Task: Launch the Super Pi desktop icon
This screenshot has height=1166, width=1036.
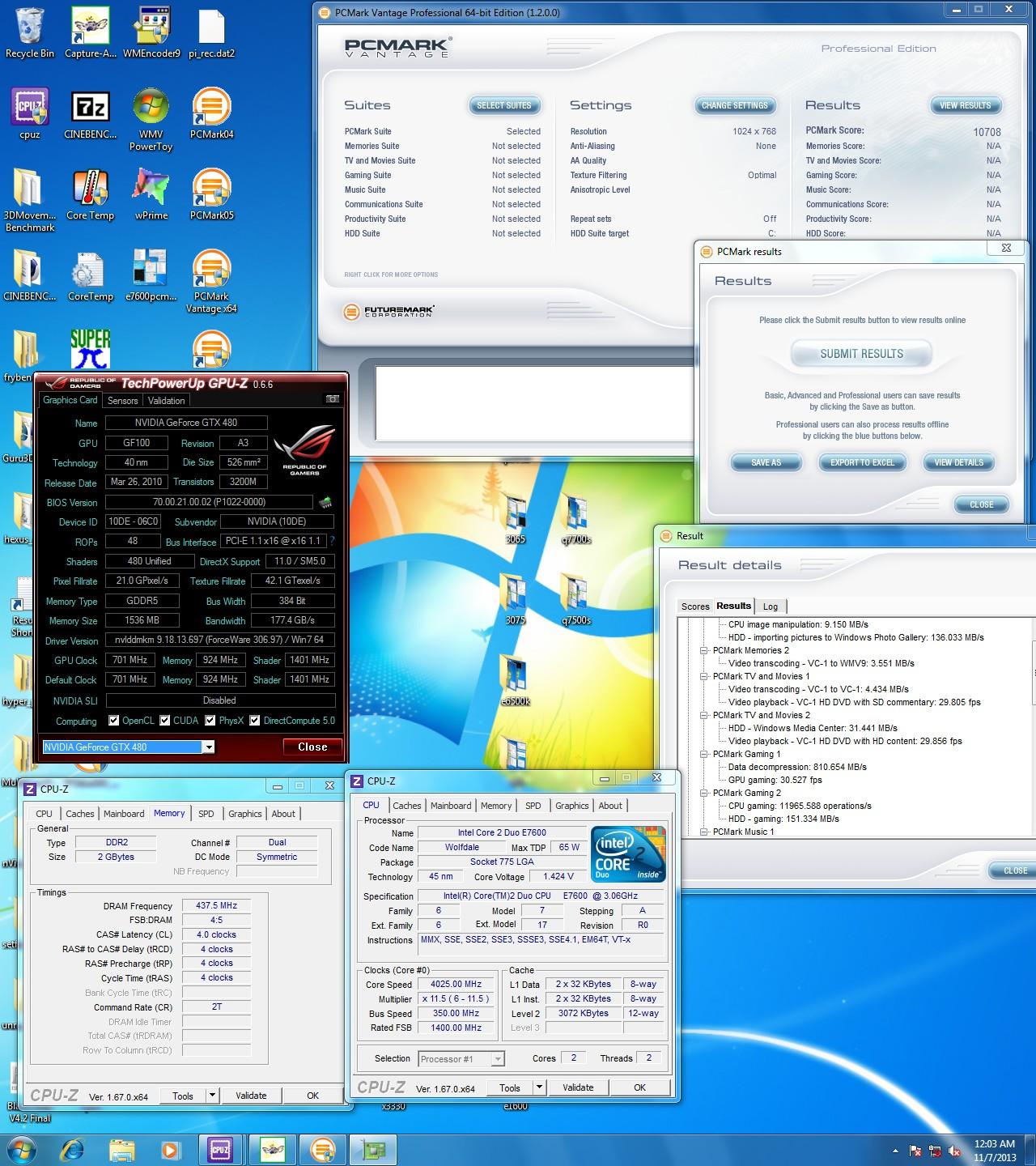Action: coord(91,349)
